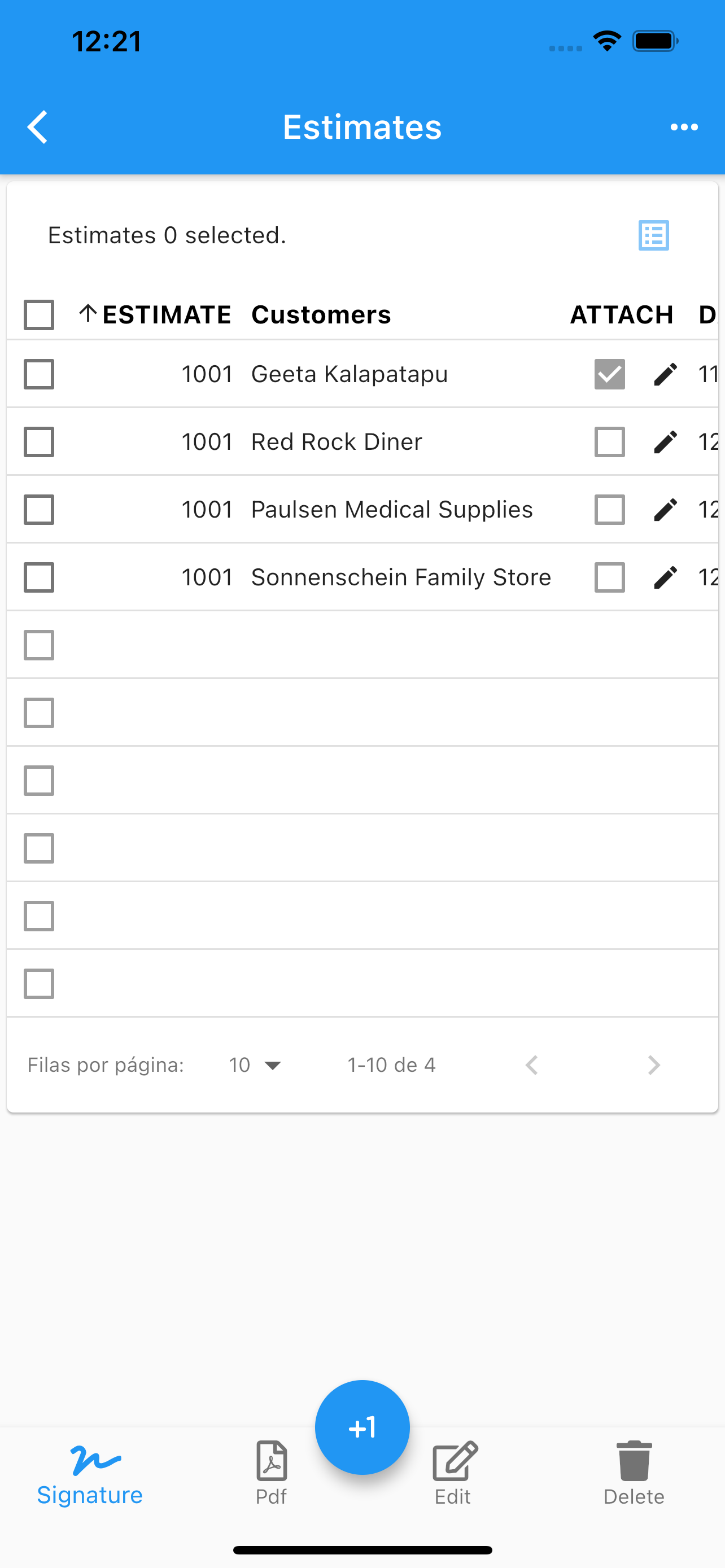Select the Sonnenschein Family Store row checkbox
This screenshot has width=725, height=1568.
coord(39,577)
